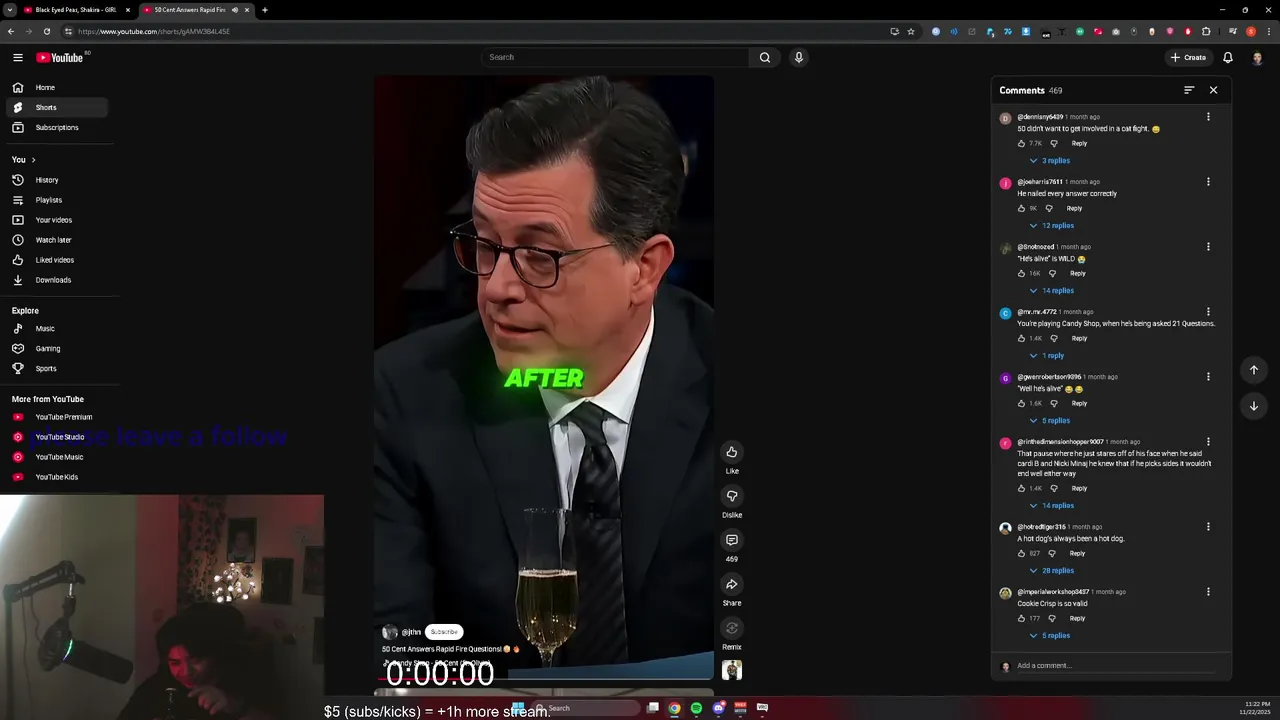
Task: Reload the page
Action: (x=46, y=31)
